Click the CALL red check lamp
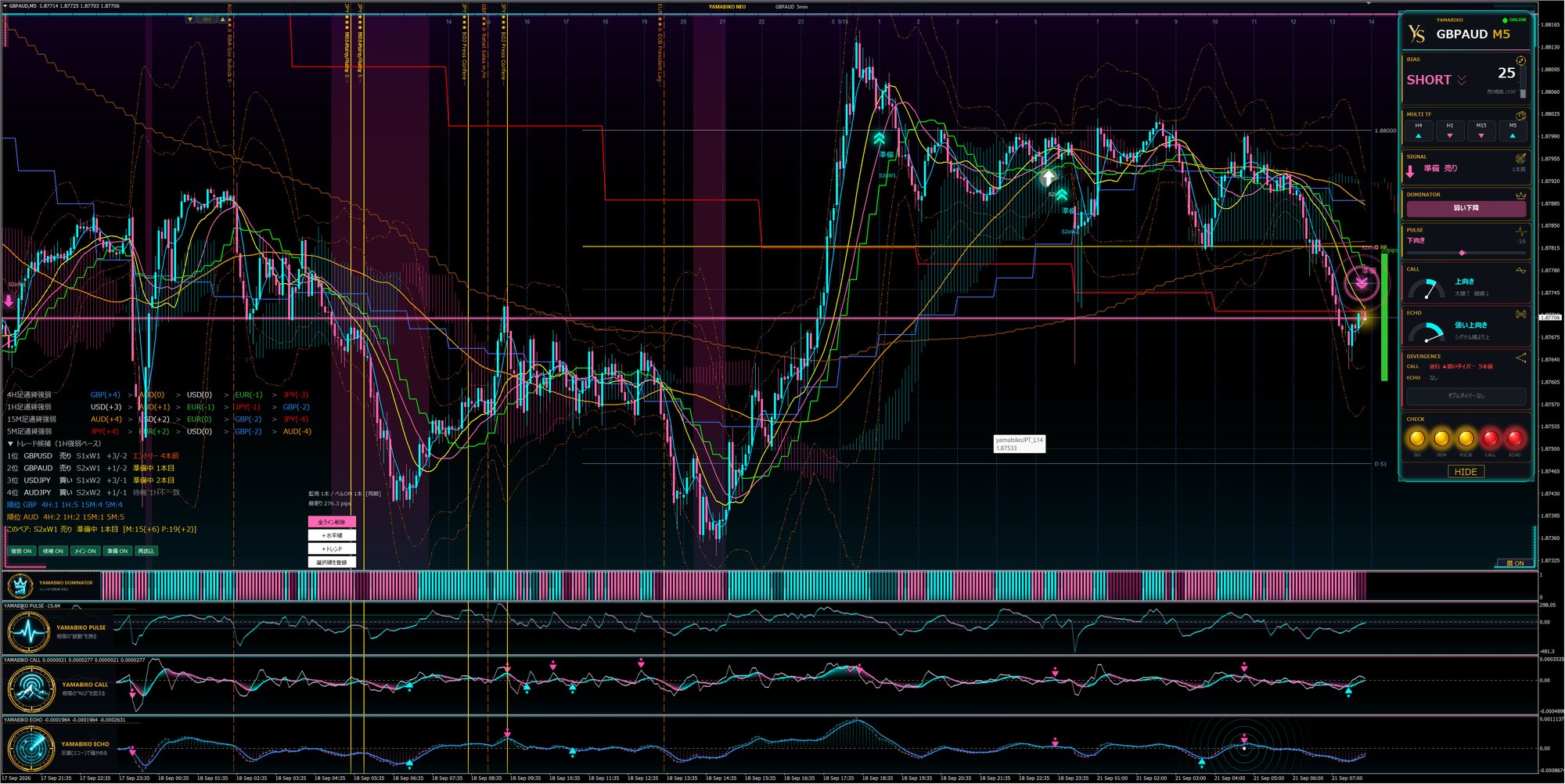This screenshot has height=784, width=1565. [x=1490, y=438]
